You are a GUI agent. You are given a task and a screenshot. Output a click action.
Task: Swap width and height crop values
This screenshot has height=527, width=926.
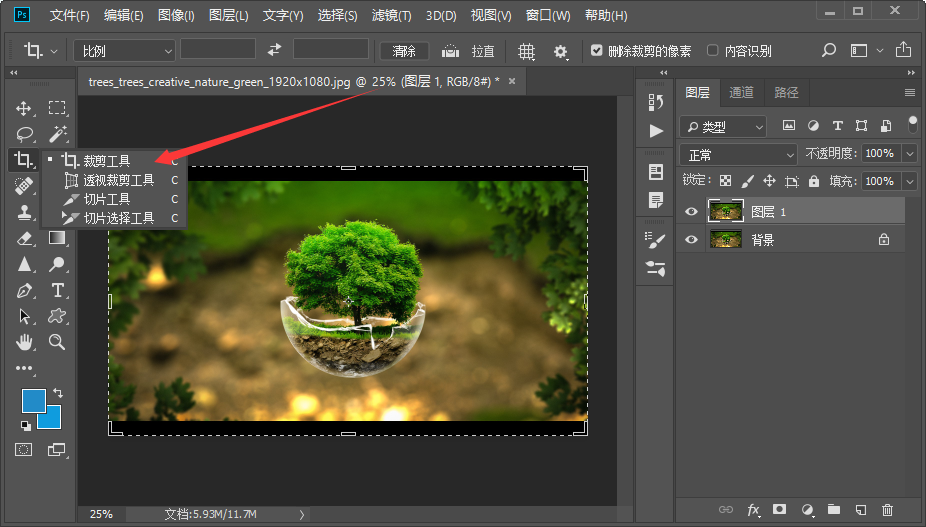[275, 50]
